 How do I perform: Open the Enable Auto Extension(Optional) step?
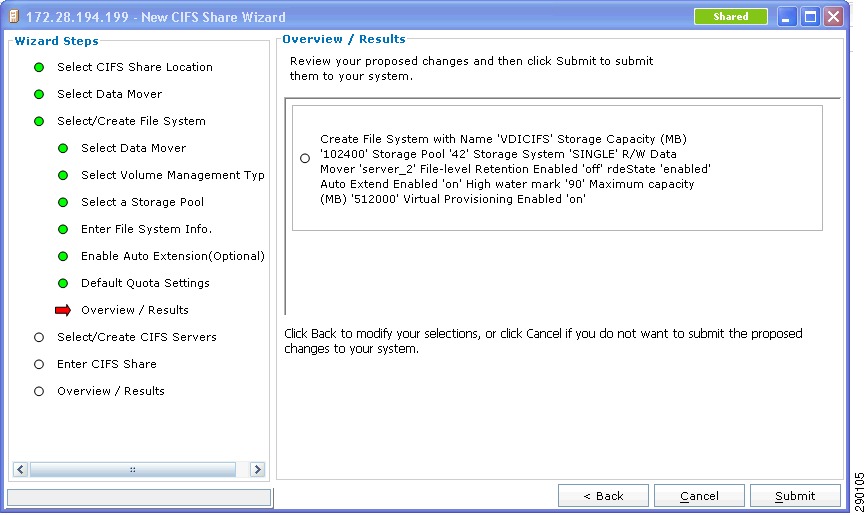(x=173, y=256)
